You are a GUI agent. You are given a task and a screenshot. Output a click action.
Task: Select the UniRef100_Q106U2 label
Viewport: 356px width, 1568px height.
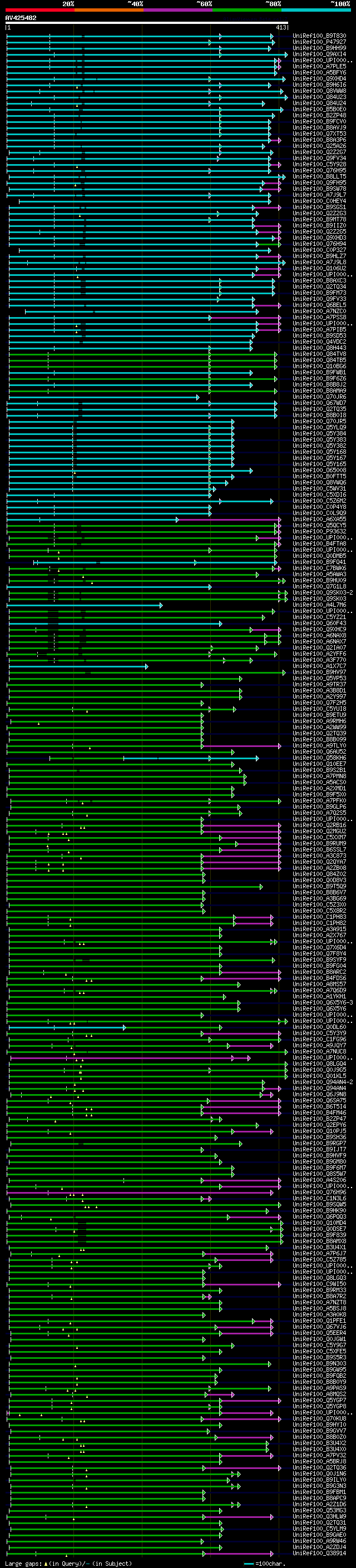point(319,269)
